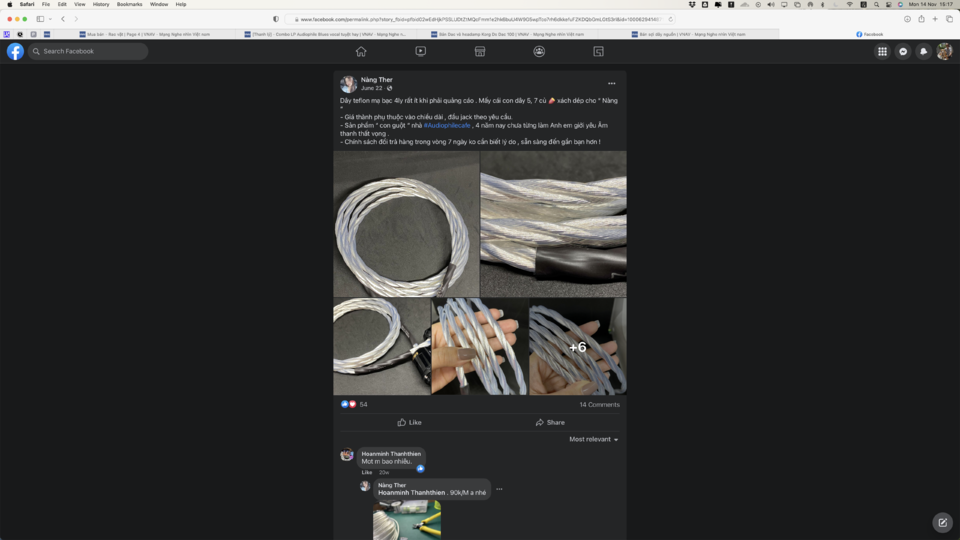This screenshot has height=540, width=960.
Task: Open the three-dot options on Nàng Ther's reply
Action: coord(500,489)
